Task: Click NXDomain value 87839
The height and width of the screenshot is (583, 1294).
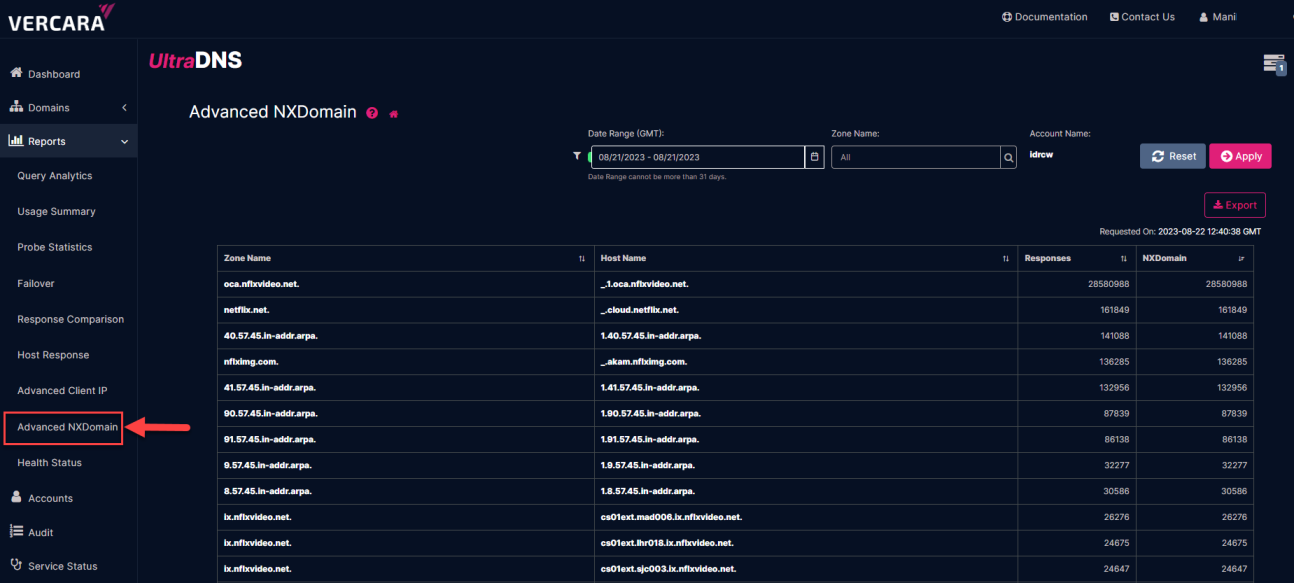Action: pyautogui.click(x=1233, y=414)
